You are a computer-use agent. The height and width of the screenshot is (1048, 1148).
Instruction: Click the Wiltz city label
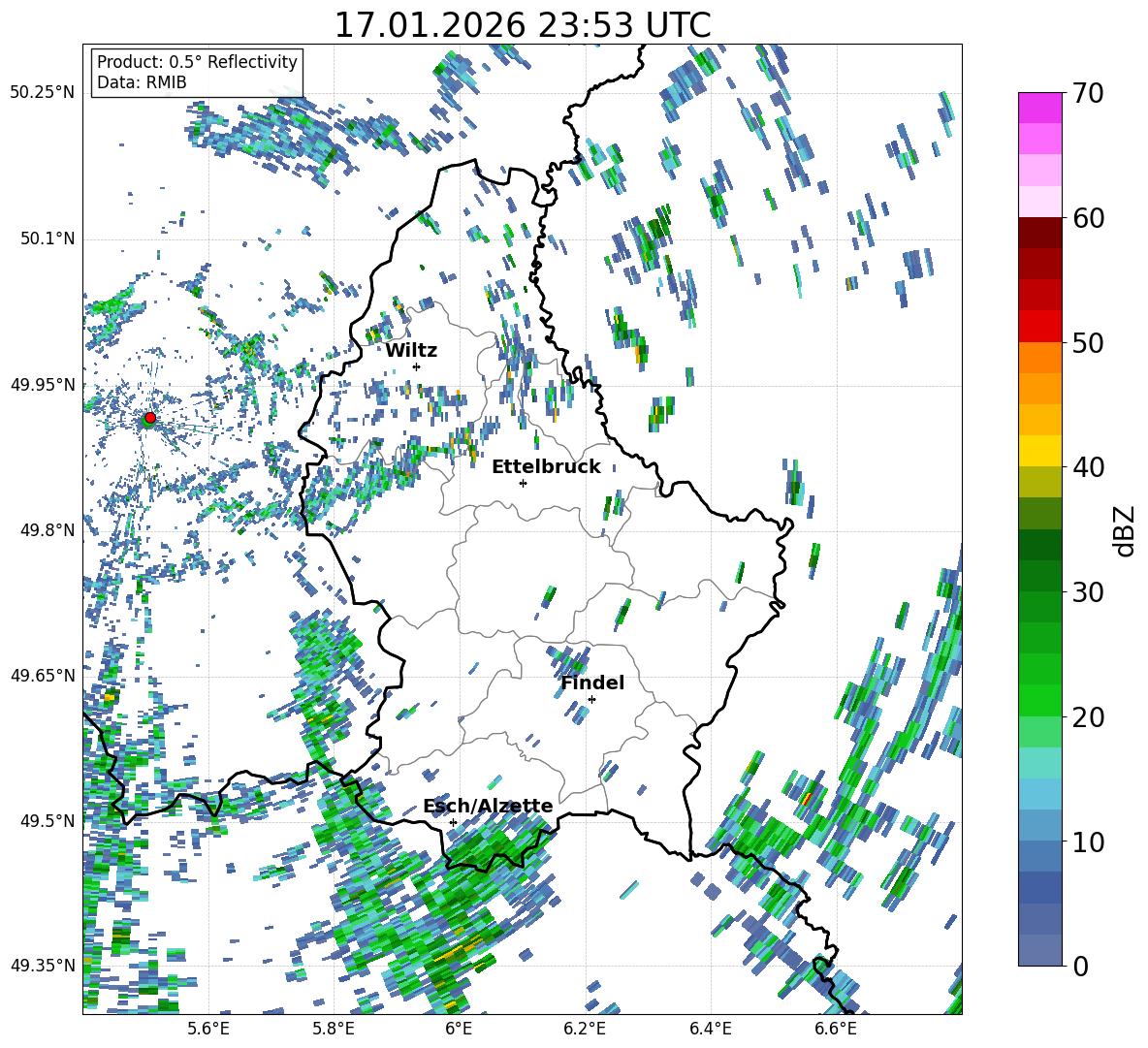click(411, 351)
